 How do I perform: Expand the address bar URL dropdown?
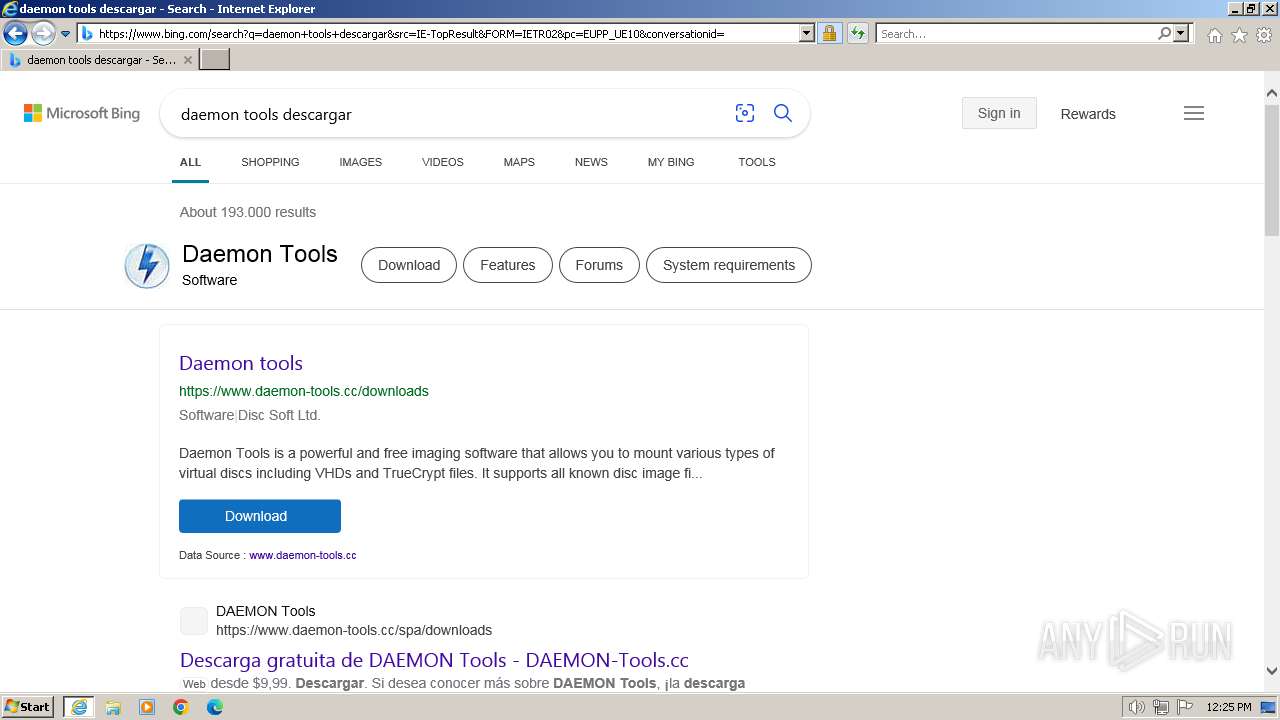click(x=807, y=33)
